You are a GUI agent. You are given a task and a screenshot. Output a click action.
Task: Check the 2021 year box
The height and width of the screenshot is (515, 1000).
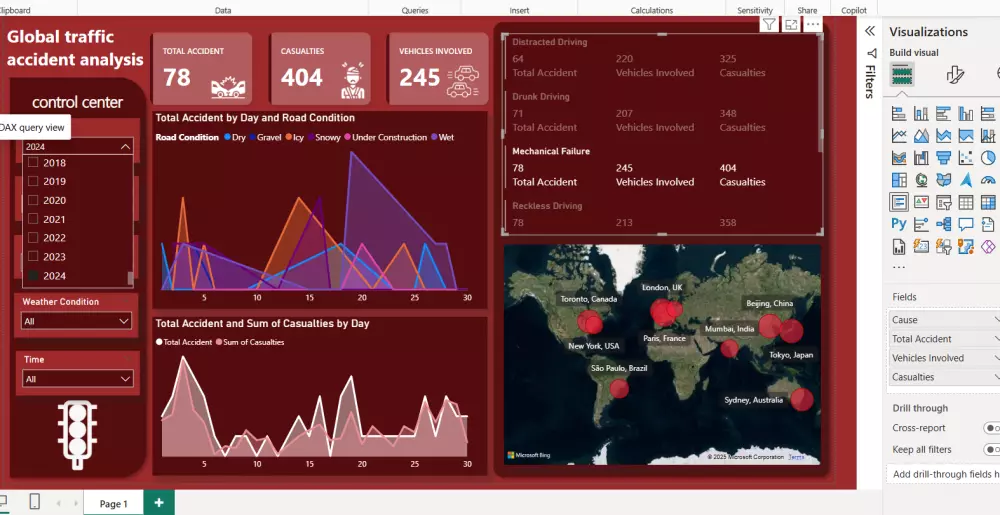[x=33, y=219]
